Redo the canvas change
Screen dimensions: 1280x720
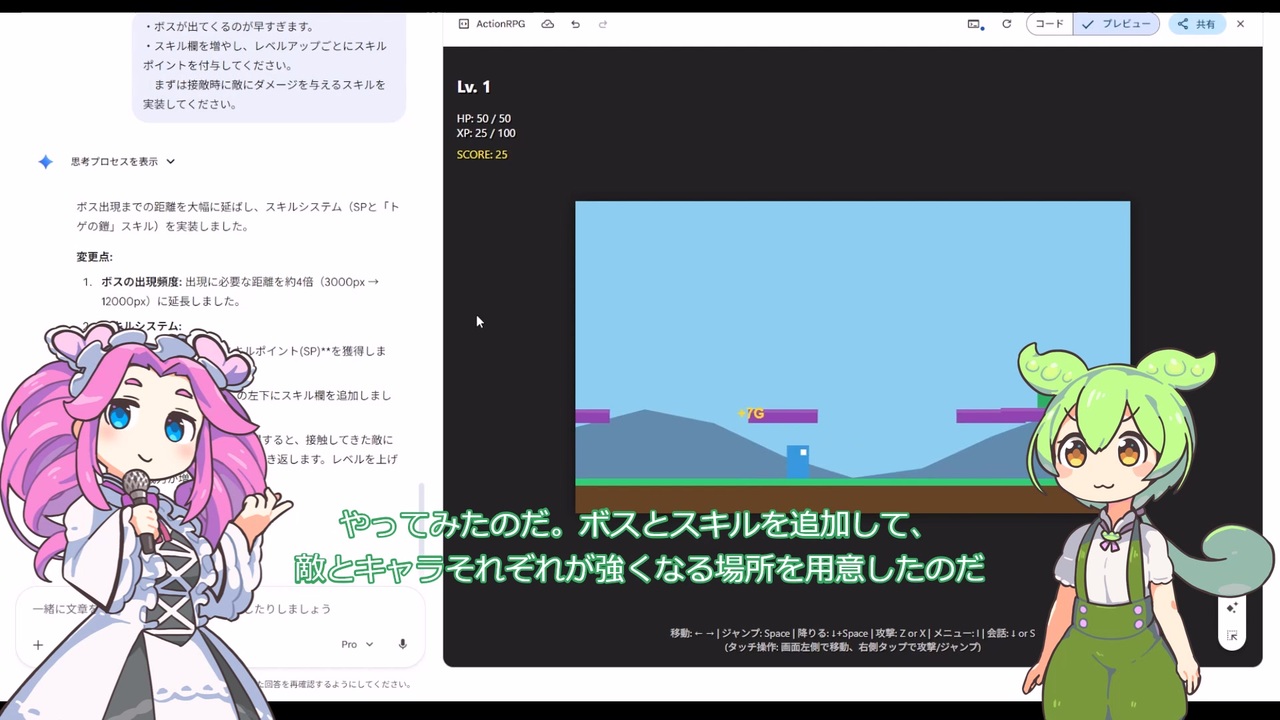pyautogui.click(x=602, y=24)
